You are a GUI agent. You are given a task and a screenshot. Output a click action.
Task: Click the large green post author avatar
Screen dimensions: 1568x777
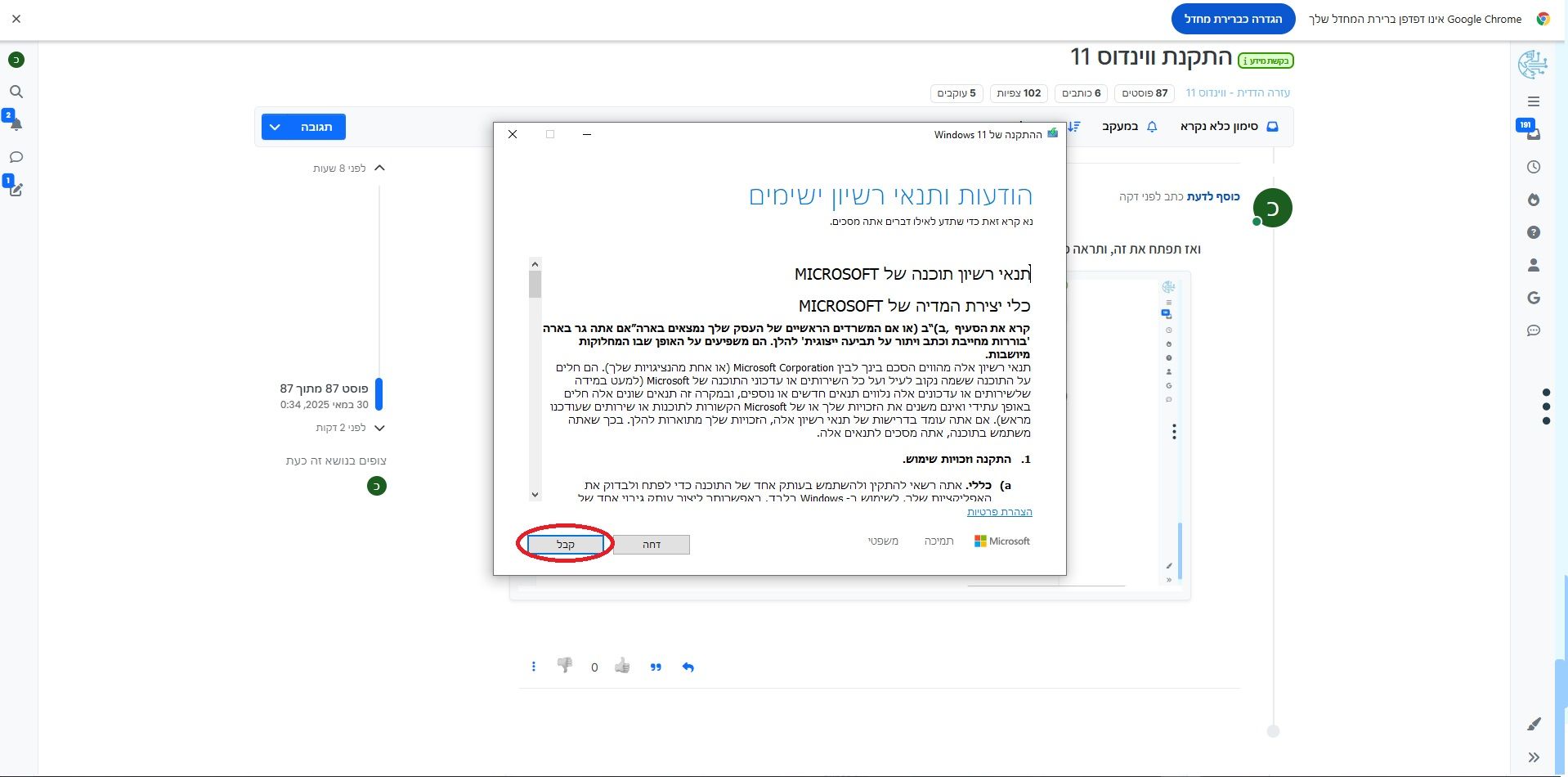(1272, 208)
